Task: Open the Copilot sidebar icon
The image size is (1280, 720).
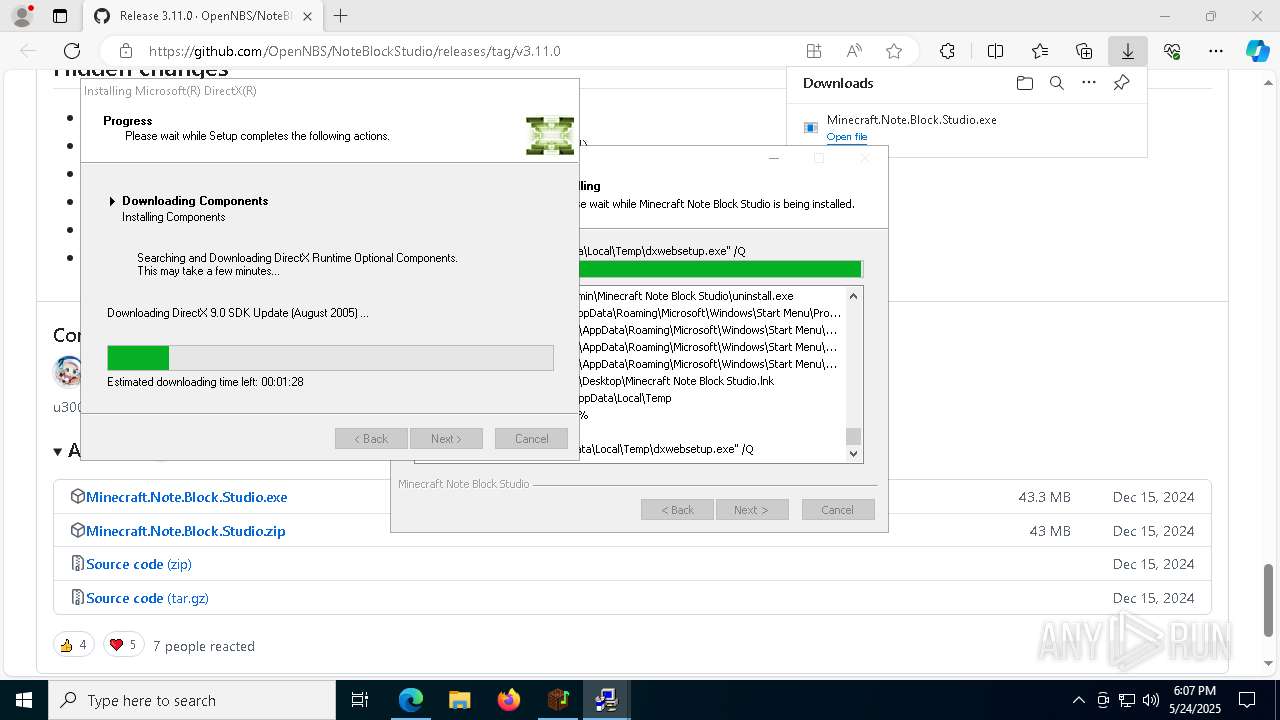Action: click(1257, 51)
